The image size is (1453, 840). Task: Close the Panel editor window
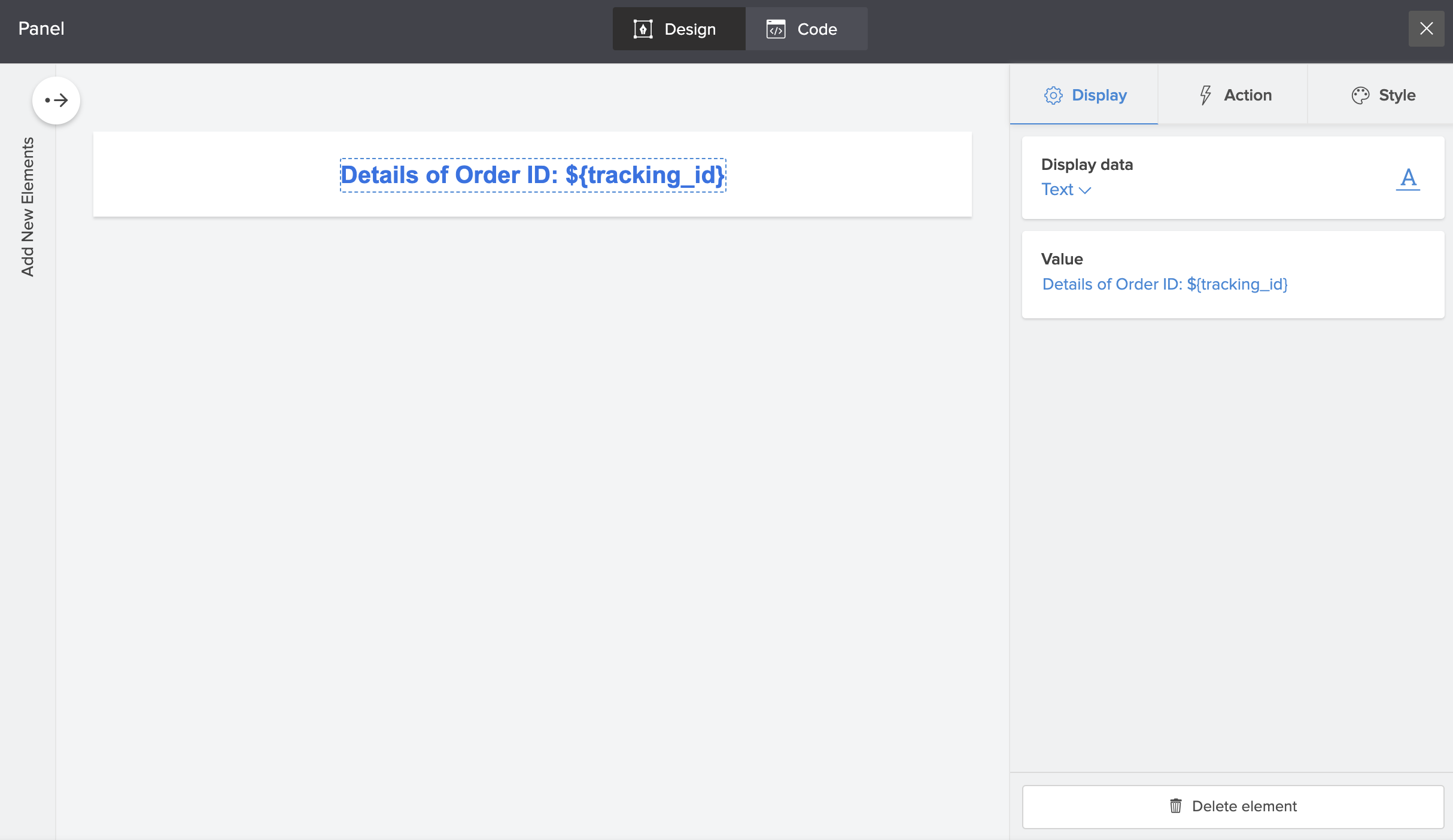click(1426, 29)
